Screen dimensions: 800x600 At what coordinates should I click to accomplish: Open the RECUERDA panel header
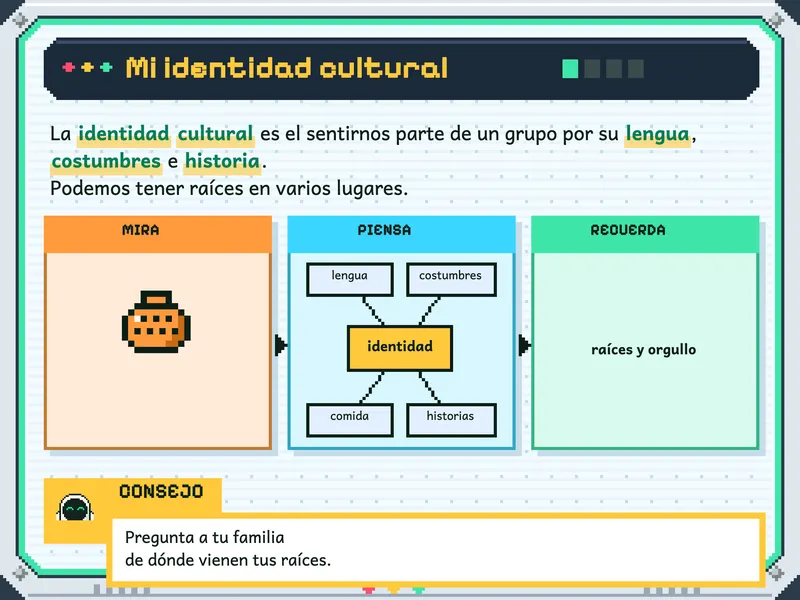(x=645, y=234)
